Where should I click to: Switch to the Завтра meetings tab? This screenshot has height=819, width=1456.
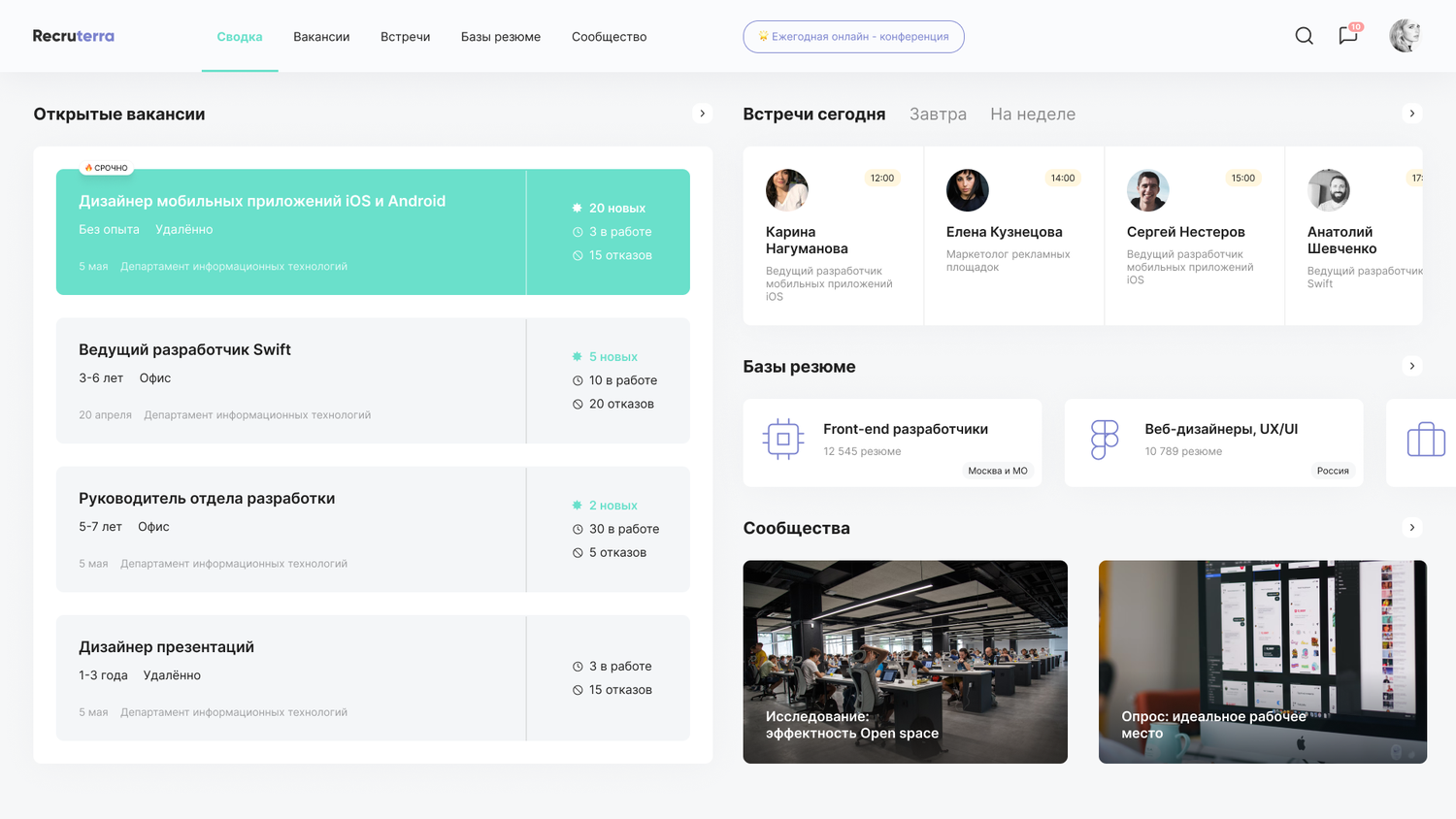(x=938, y=115)
